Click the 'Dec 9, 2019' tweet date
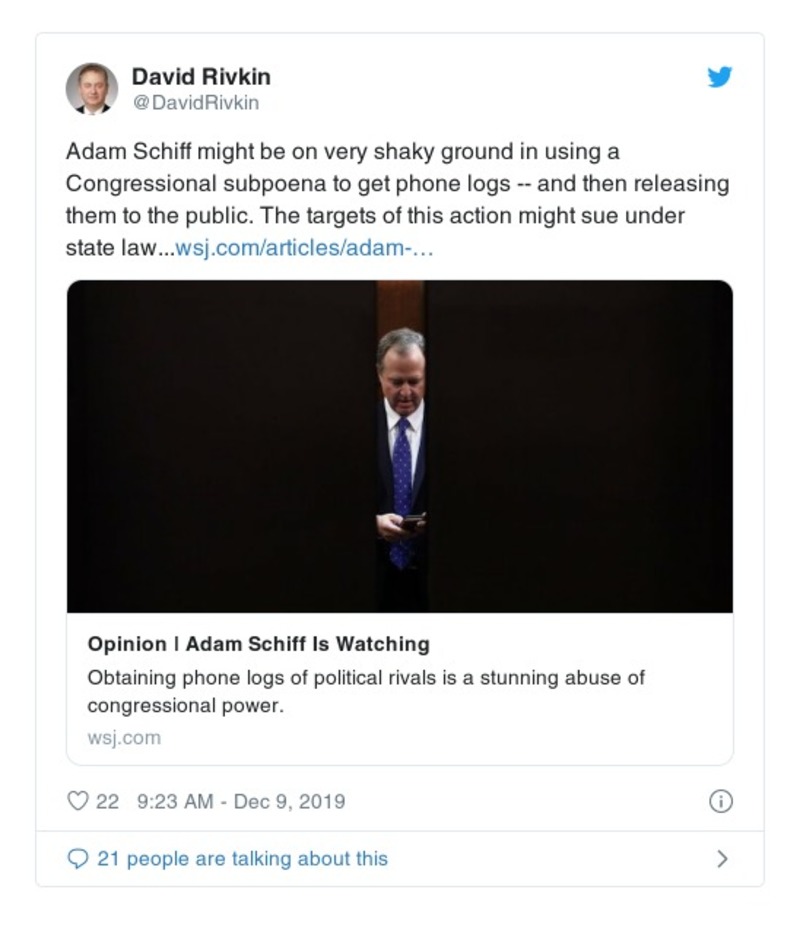This screenshot has height=934, width=800. point(289,801)
